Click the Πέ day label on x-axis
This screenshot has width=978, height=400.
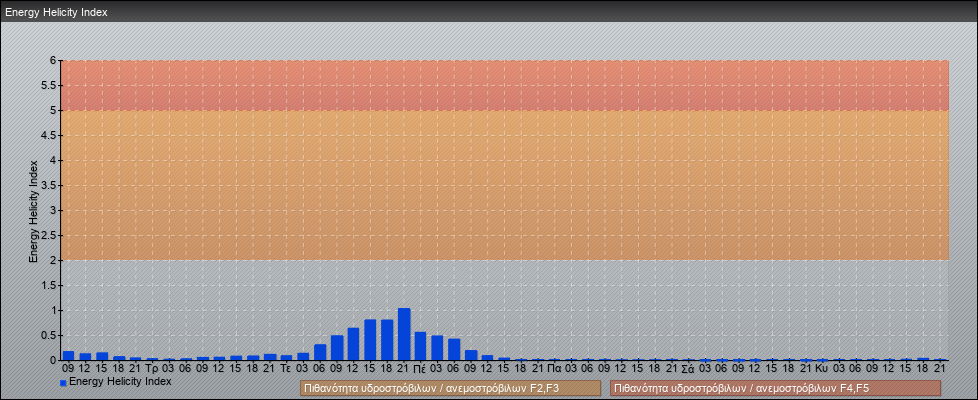click(420, 368)
